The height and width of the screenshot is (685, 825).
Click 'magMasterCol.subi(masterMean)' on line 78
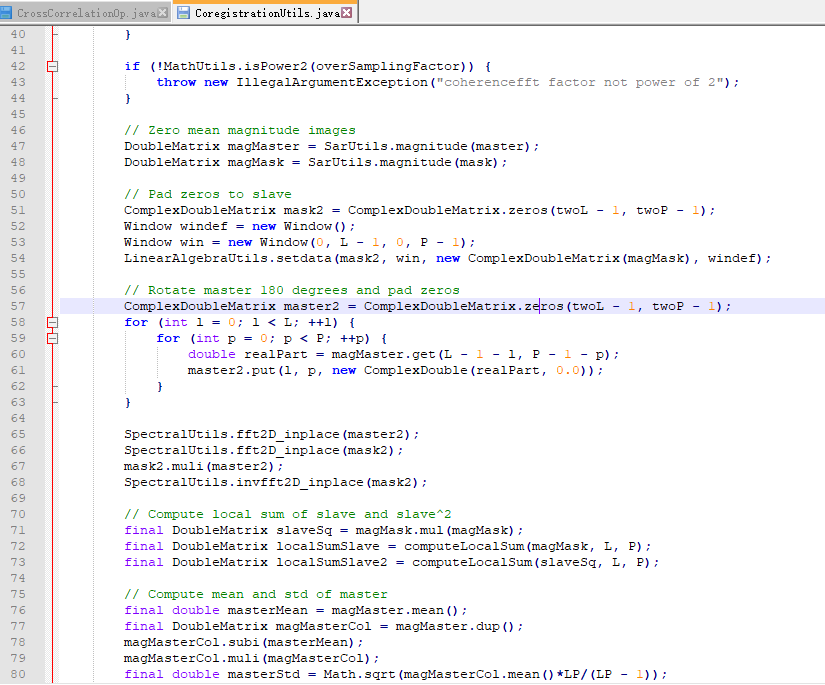click(244, 642)
